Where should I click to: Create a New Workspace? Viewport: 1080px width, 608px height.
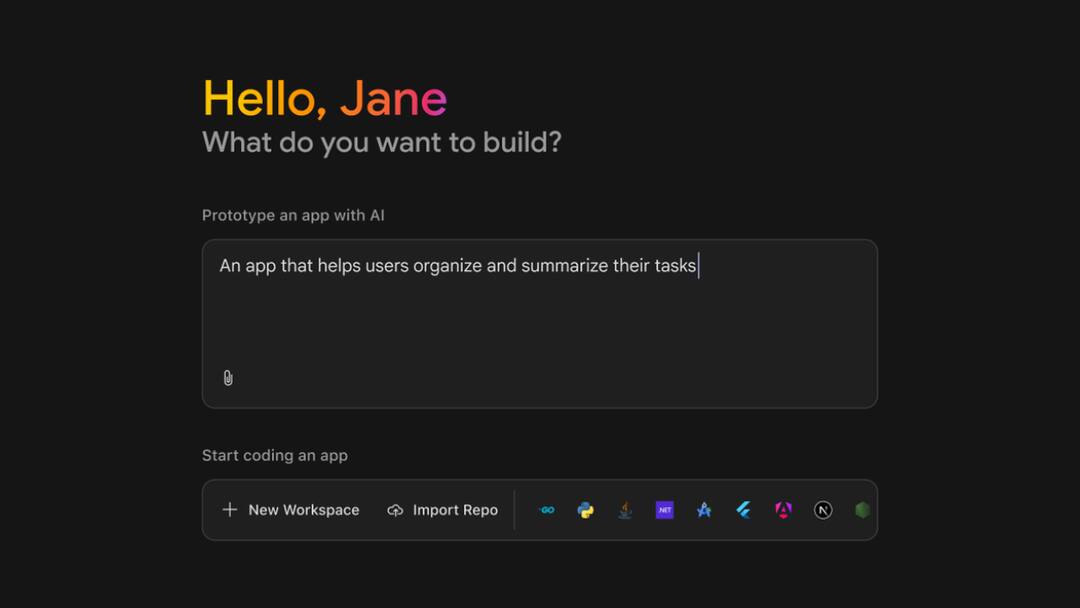pyautogui.click(x=303, y=510)
